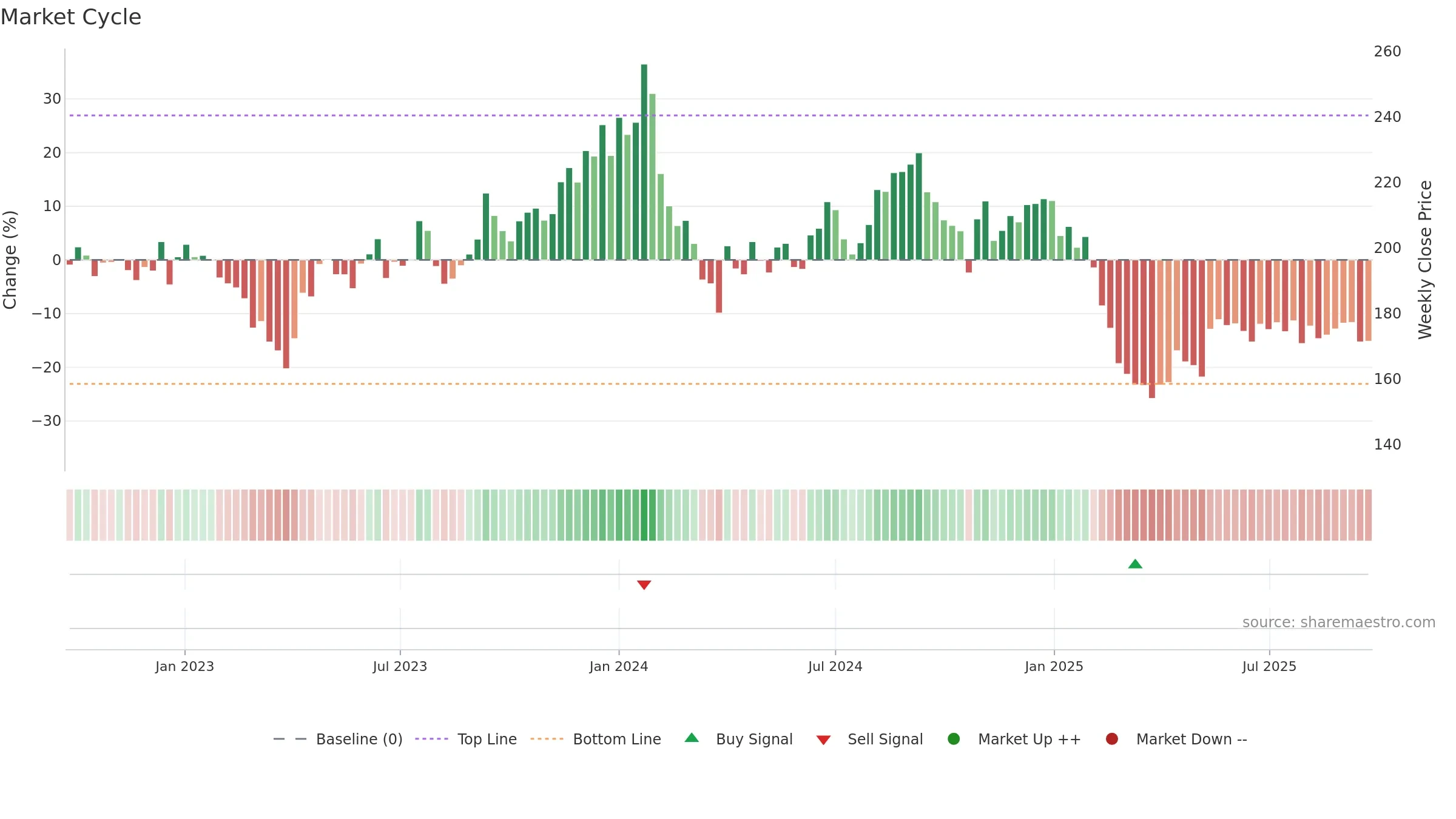Toggle the Baseline (0) legend entry
Image resolution: width=1456 pixels, height=819 pixels.
click(338, 739)
